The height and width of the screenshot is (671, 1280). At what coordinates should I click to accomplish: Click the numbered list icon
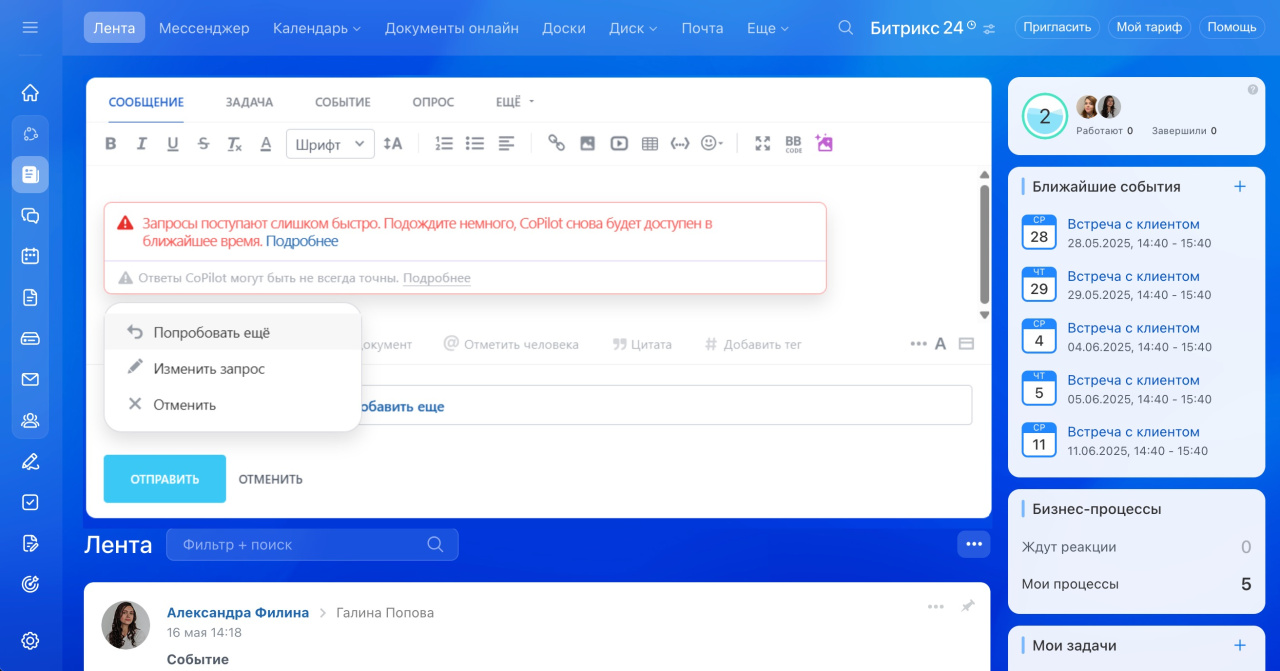coord(444,144)
